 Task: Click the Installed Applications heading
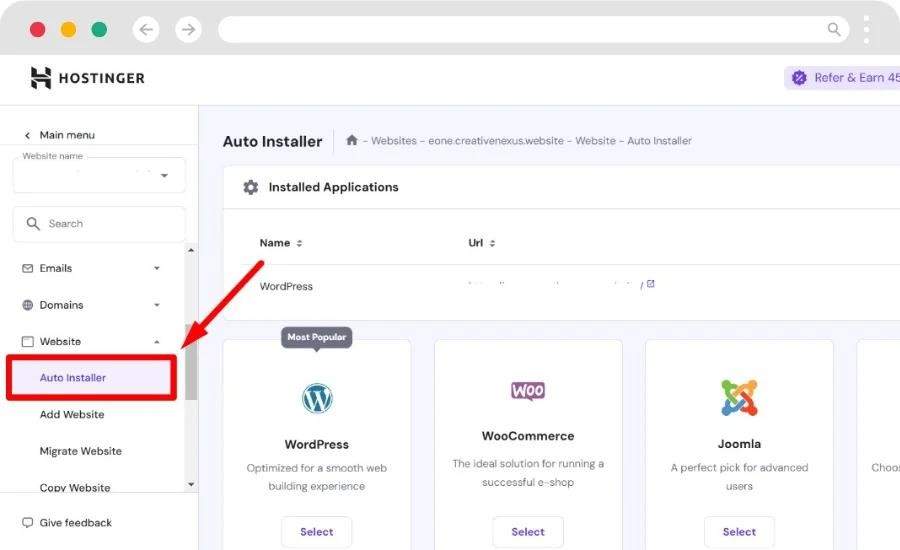[x=333, y=187]
